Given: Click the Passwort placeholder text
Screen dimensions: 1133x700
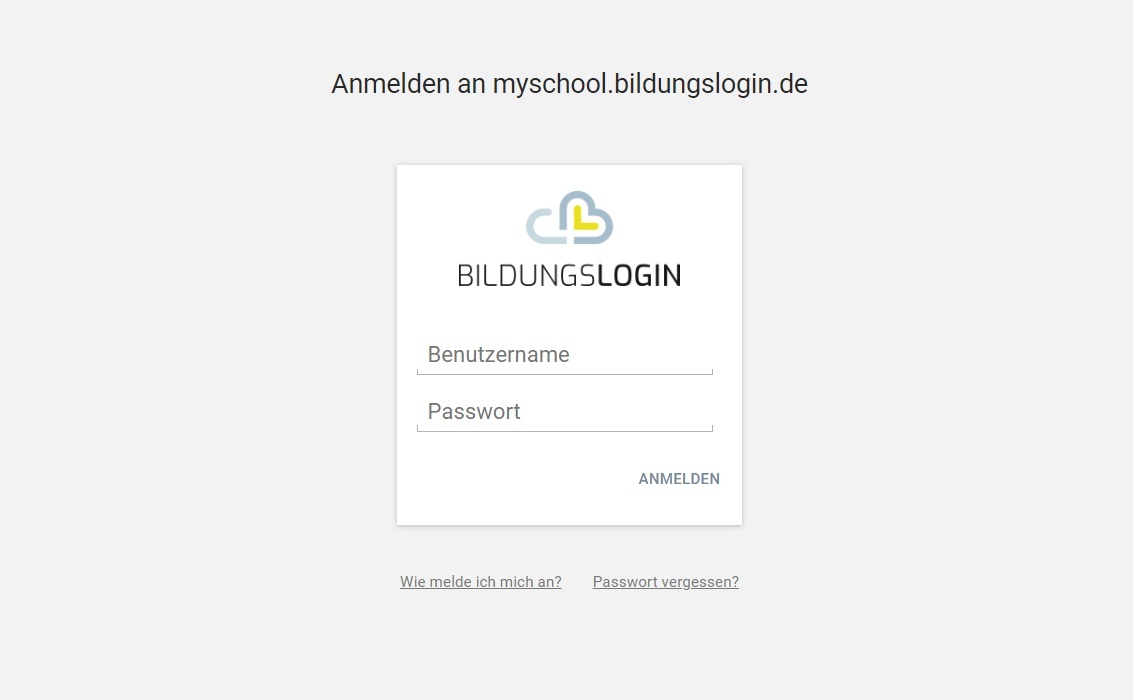Looking at the screenshot, I should [x=474, y=412].
